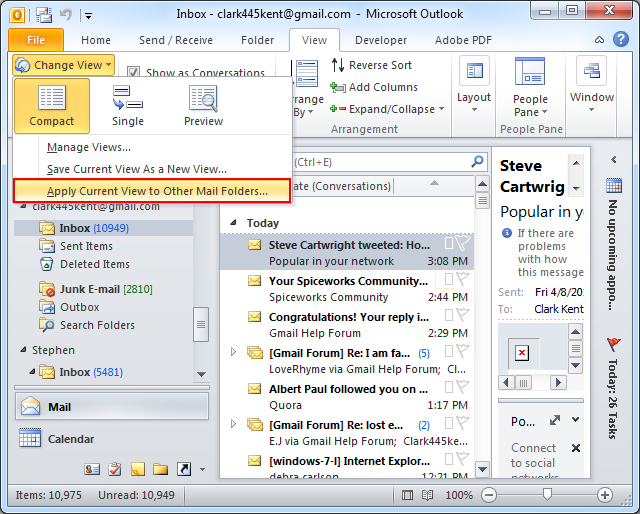Choose Apply Current View to Other Mail Folders...

click(x=152, y=191)
